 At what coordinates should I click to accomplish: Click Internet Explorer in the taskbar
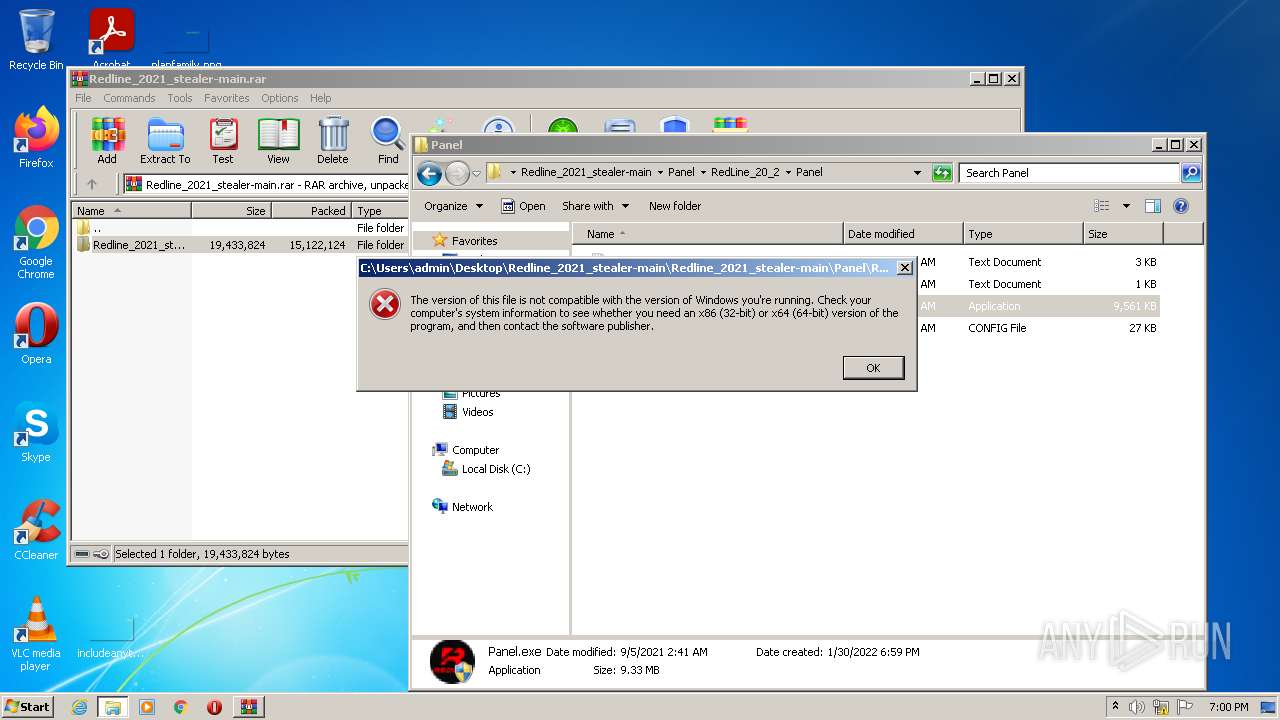point(79,707)
